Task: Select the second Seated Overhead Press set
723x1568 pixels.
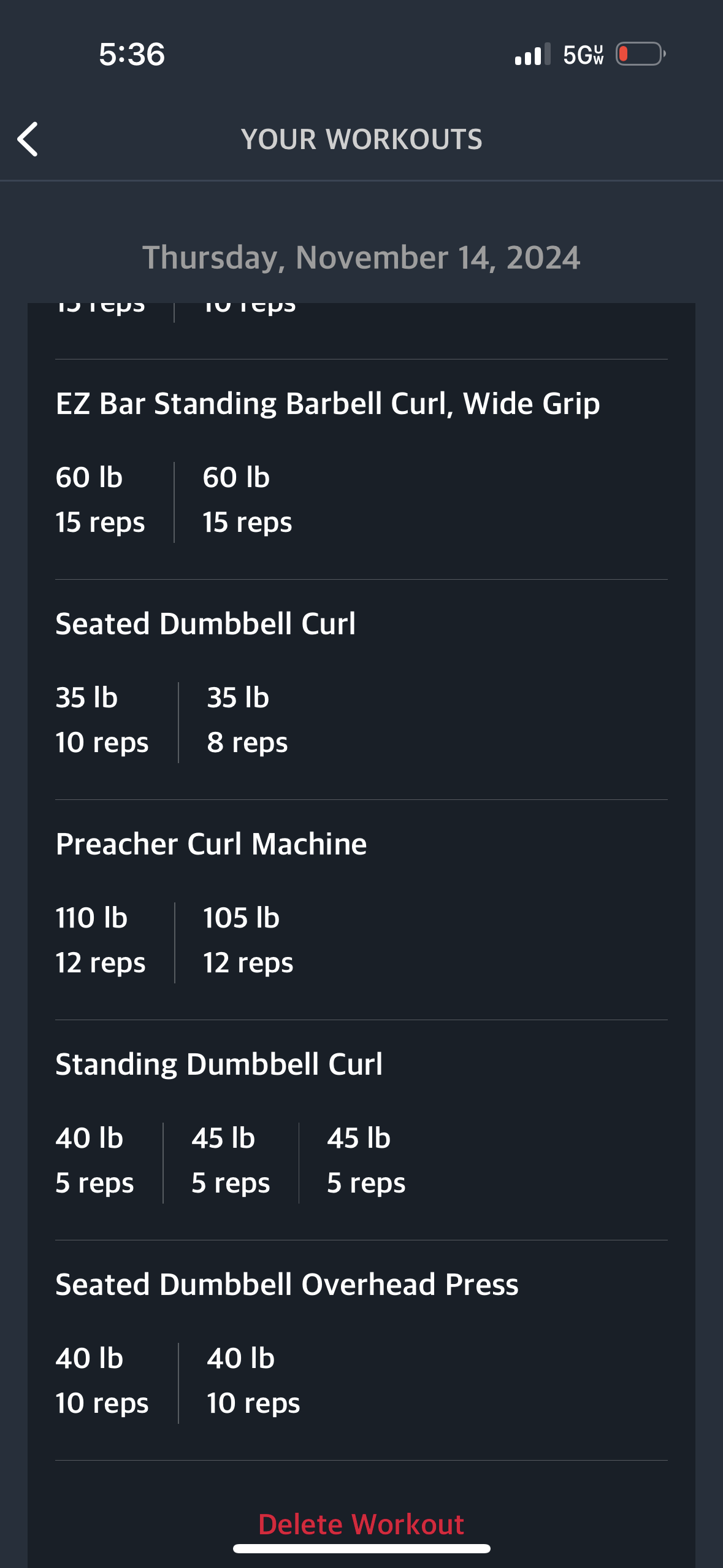Action: 253,1380
